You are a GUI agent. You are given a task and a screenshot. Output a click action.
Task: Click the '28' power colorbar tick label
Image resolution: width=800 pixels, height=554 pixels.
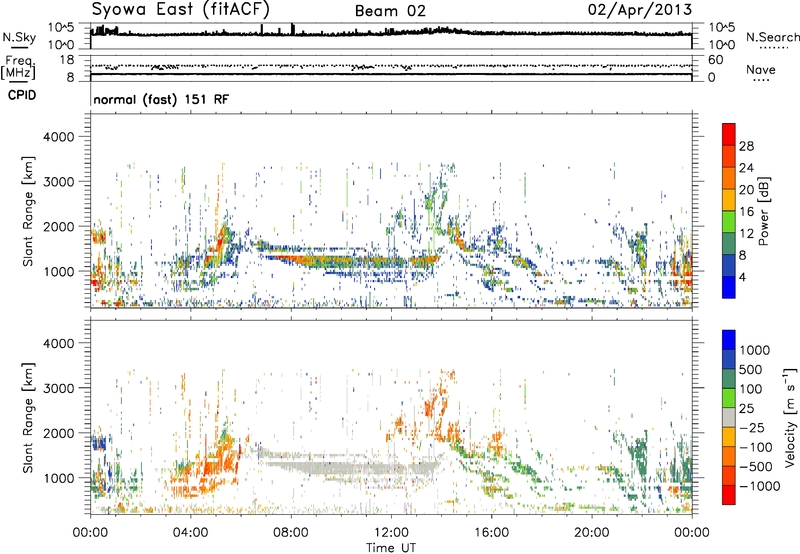(746, 146)
